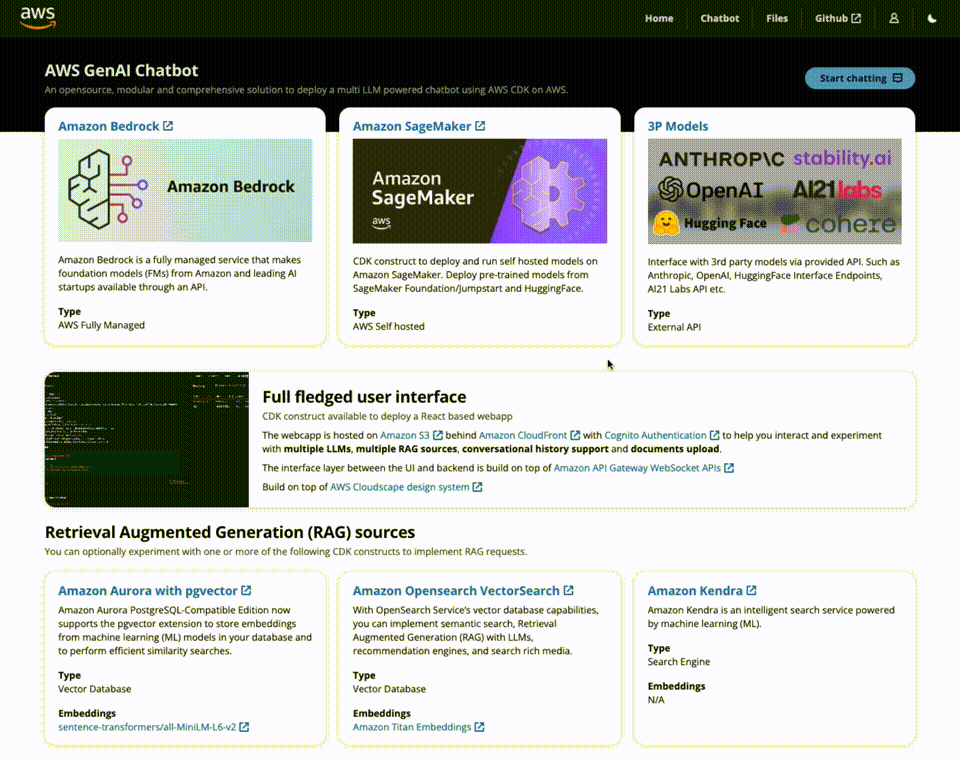This screenshot has height=759, width=960.
Task: Click external icon after Opensearch VectorSearch
Action: click(568, 590)
